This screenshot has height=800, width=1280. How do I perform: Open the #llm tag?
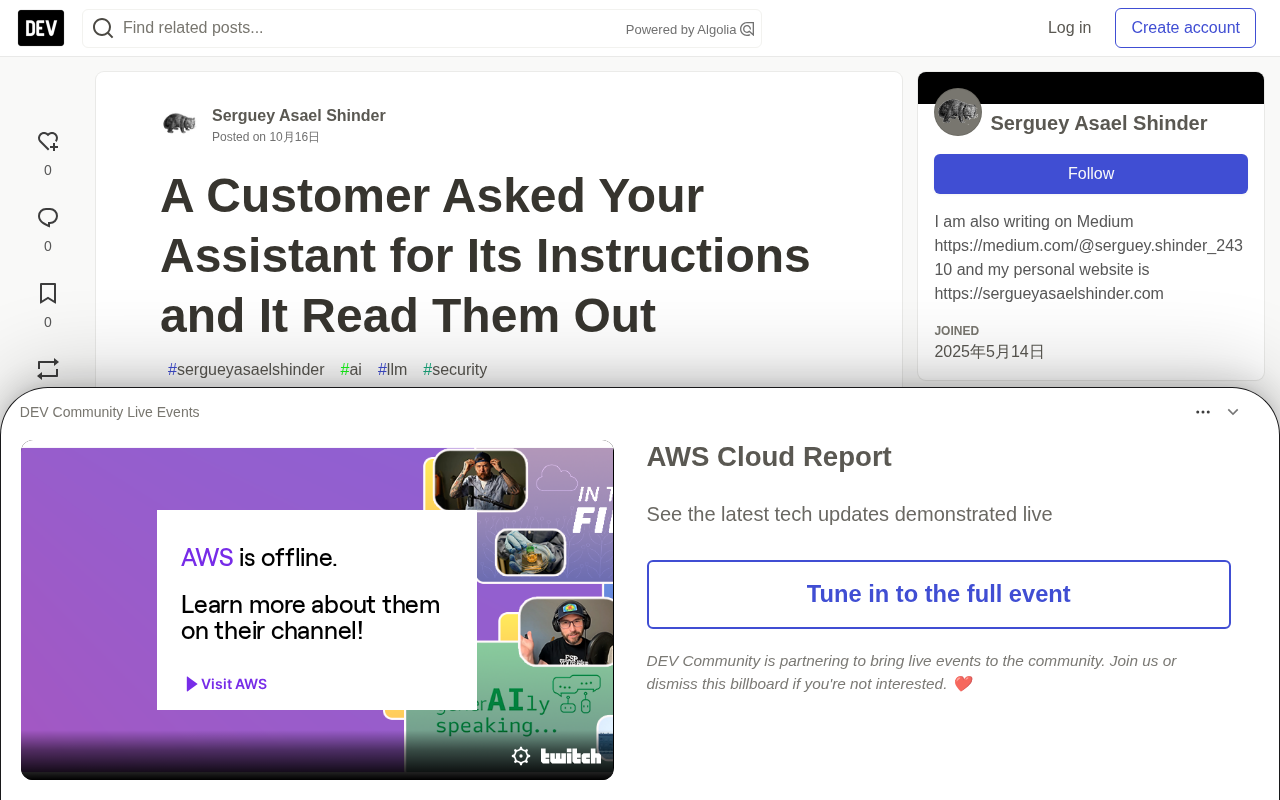pos(393,370)
